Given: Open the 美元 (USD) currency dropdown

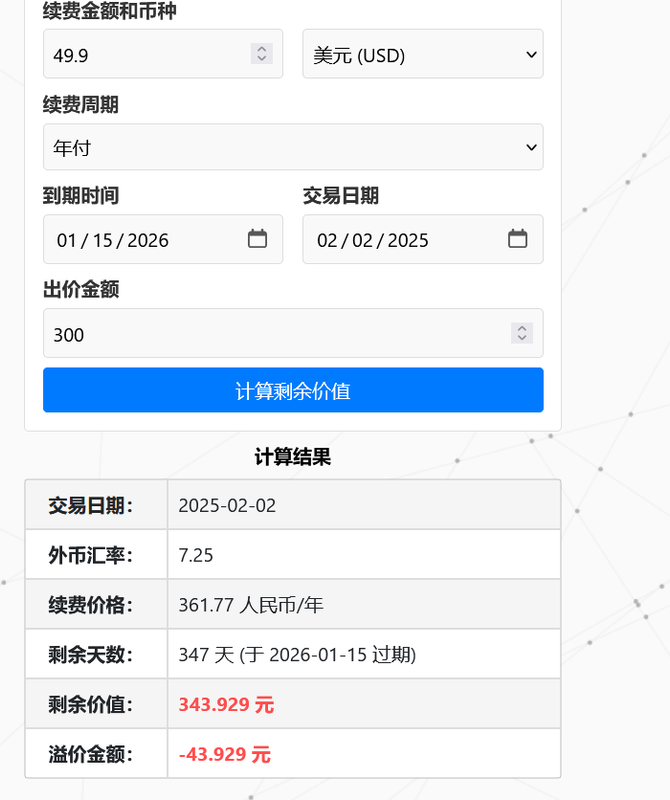Looking at the screenshot, I should point(423,54).
